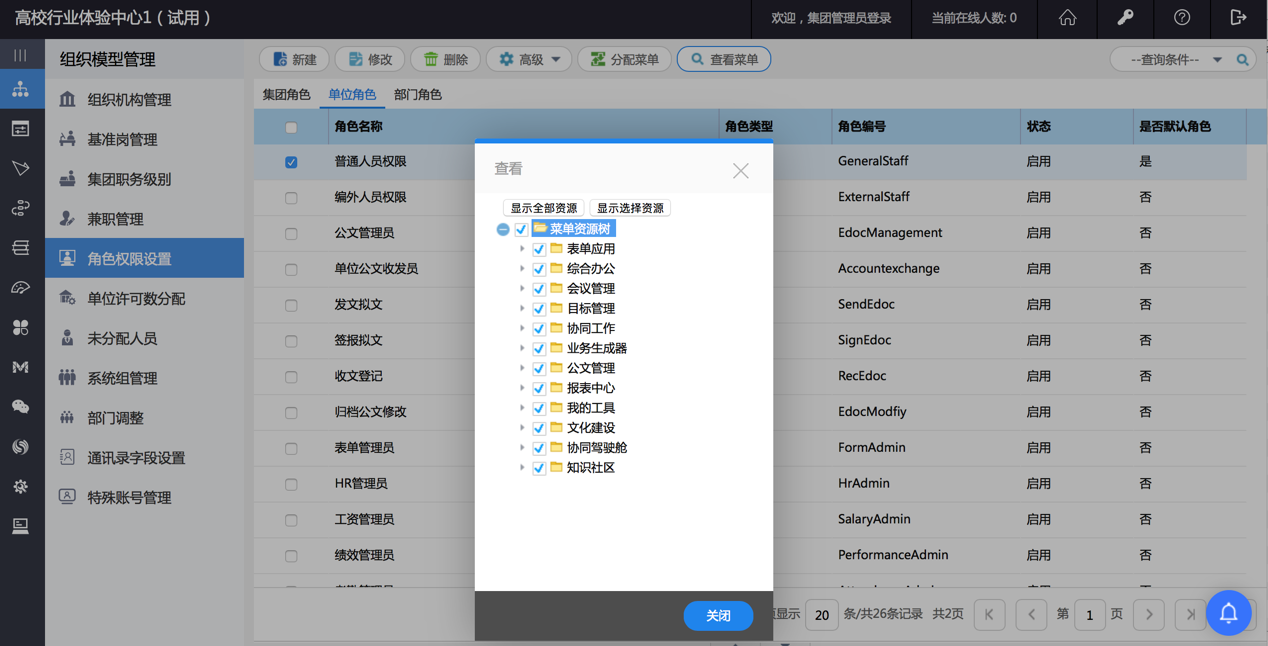Click the blue notification bell at bottom right

click(x=1229, y=613)
